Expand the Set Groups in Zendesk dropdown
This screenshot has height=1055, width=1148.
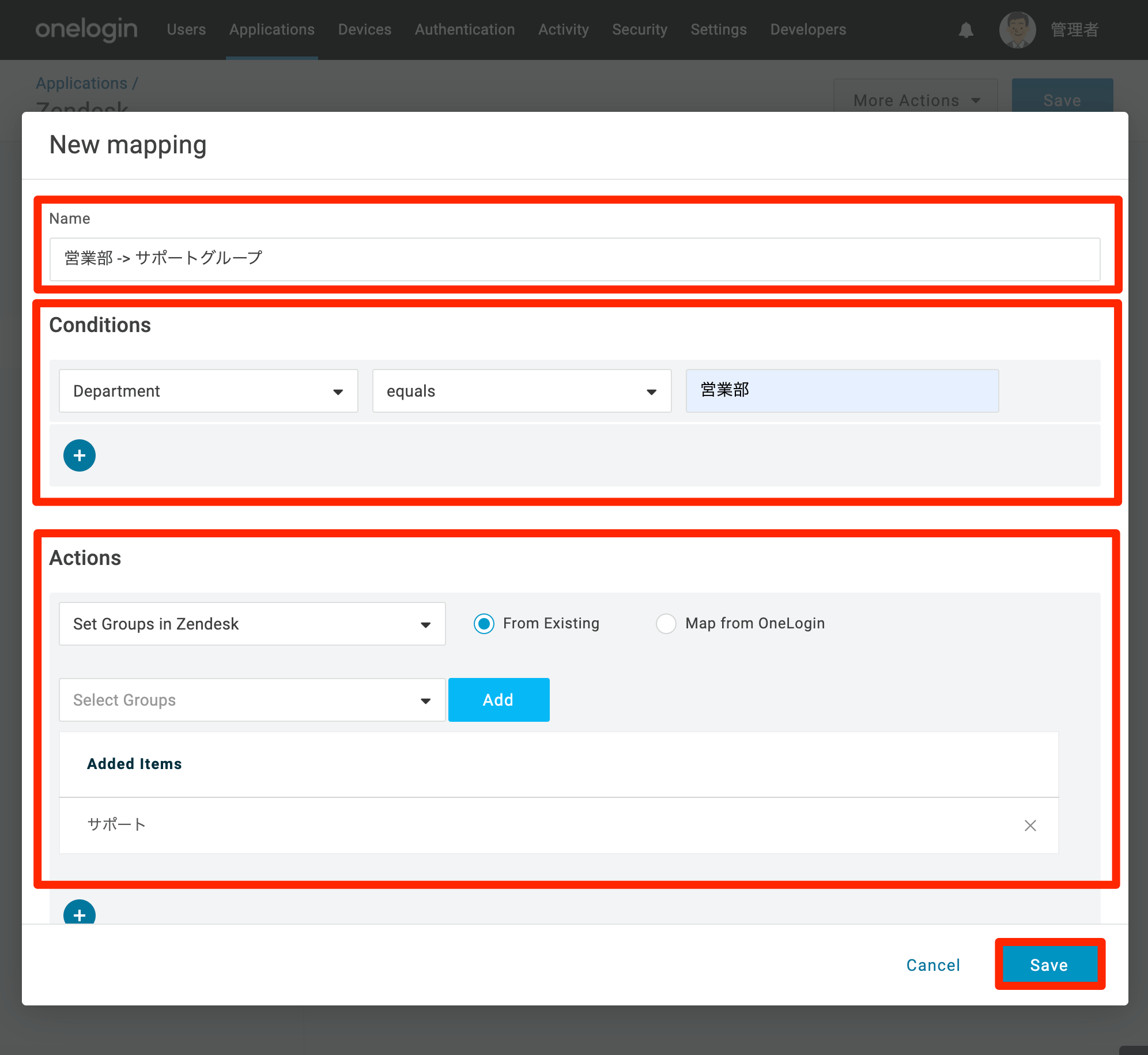[252, 624]
